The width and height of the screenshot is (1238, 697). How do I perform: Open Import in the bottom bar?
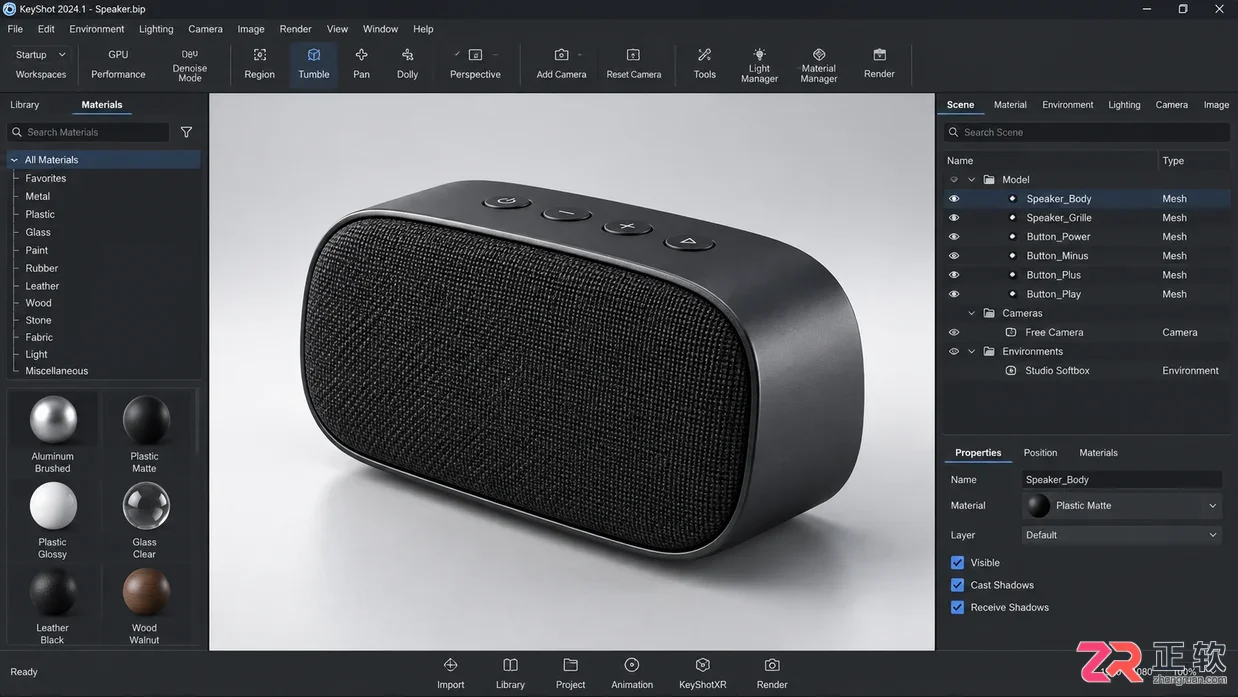click(450, 673)
